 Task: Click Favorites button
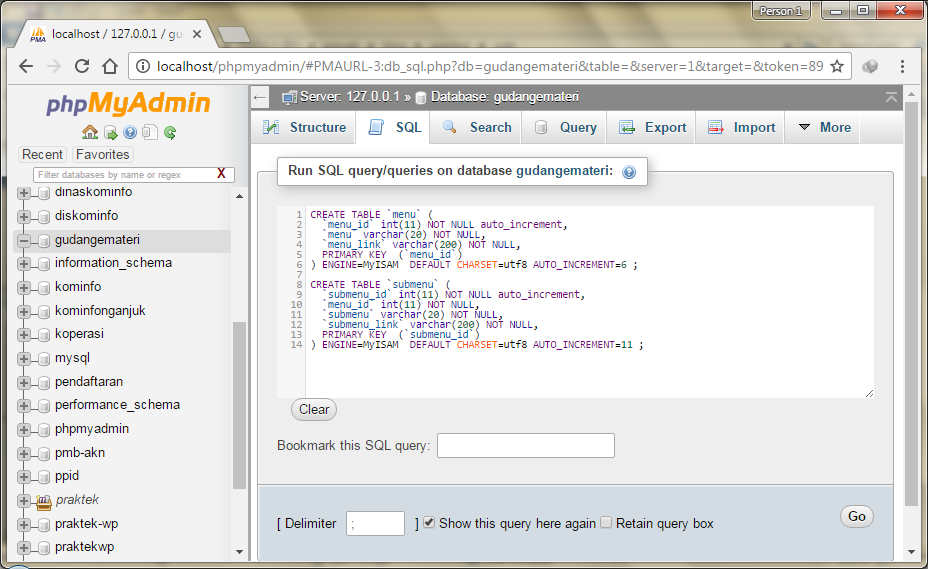click(x=102, y=155)
